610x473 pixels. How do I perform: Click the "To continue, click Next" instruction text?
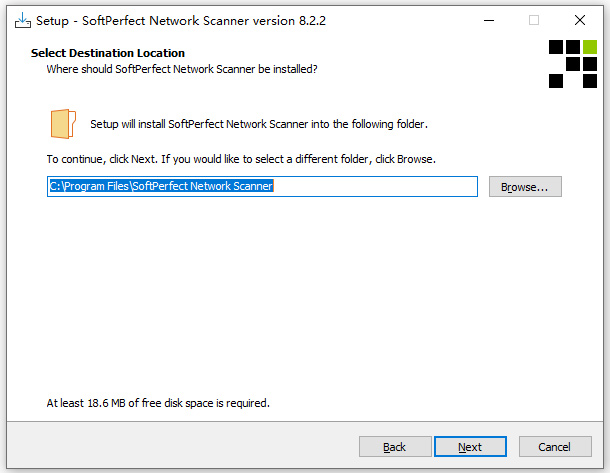(241, 159)
